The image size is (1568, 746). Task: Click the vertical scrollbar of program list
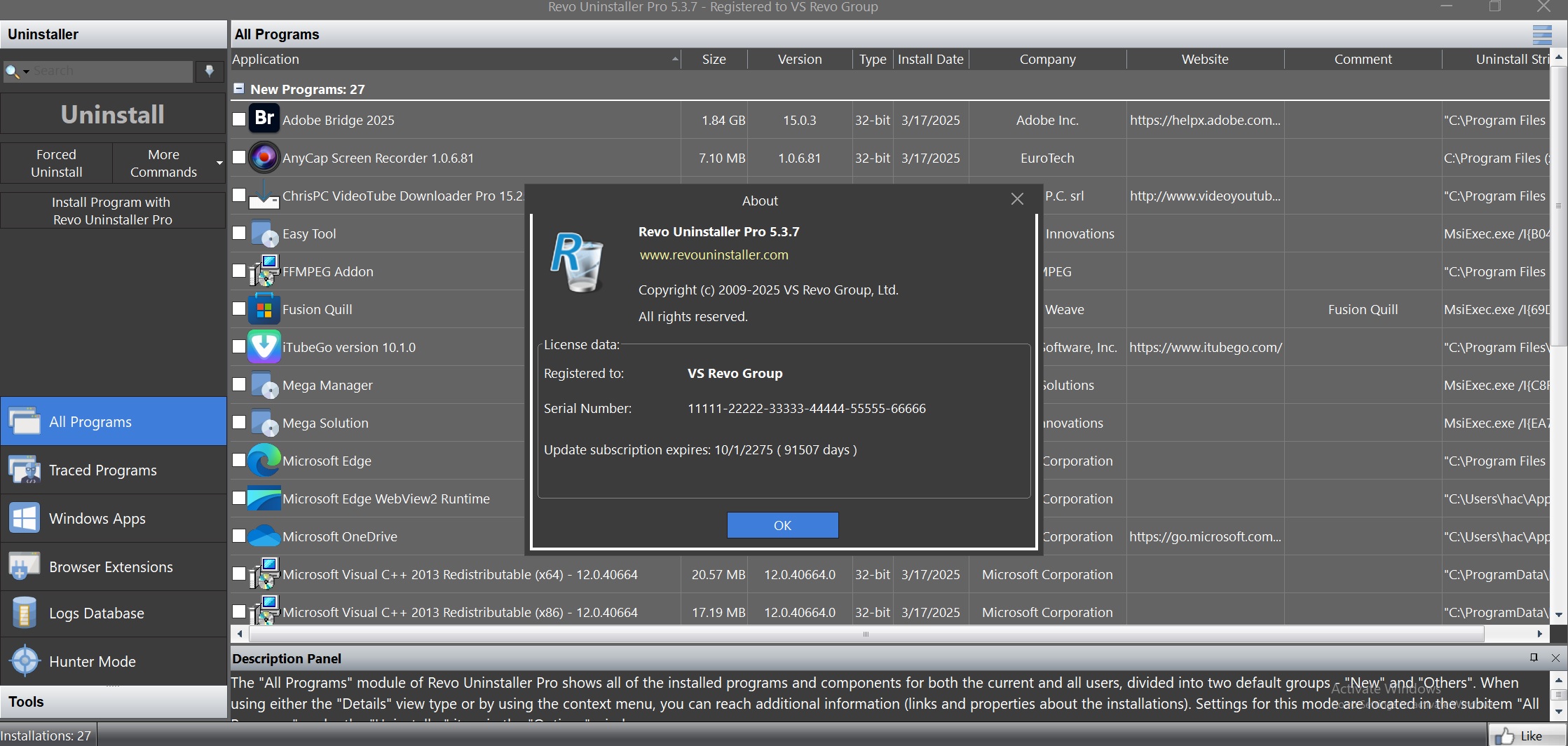click(x=1559, y=207)
